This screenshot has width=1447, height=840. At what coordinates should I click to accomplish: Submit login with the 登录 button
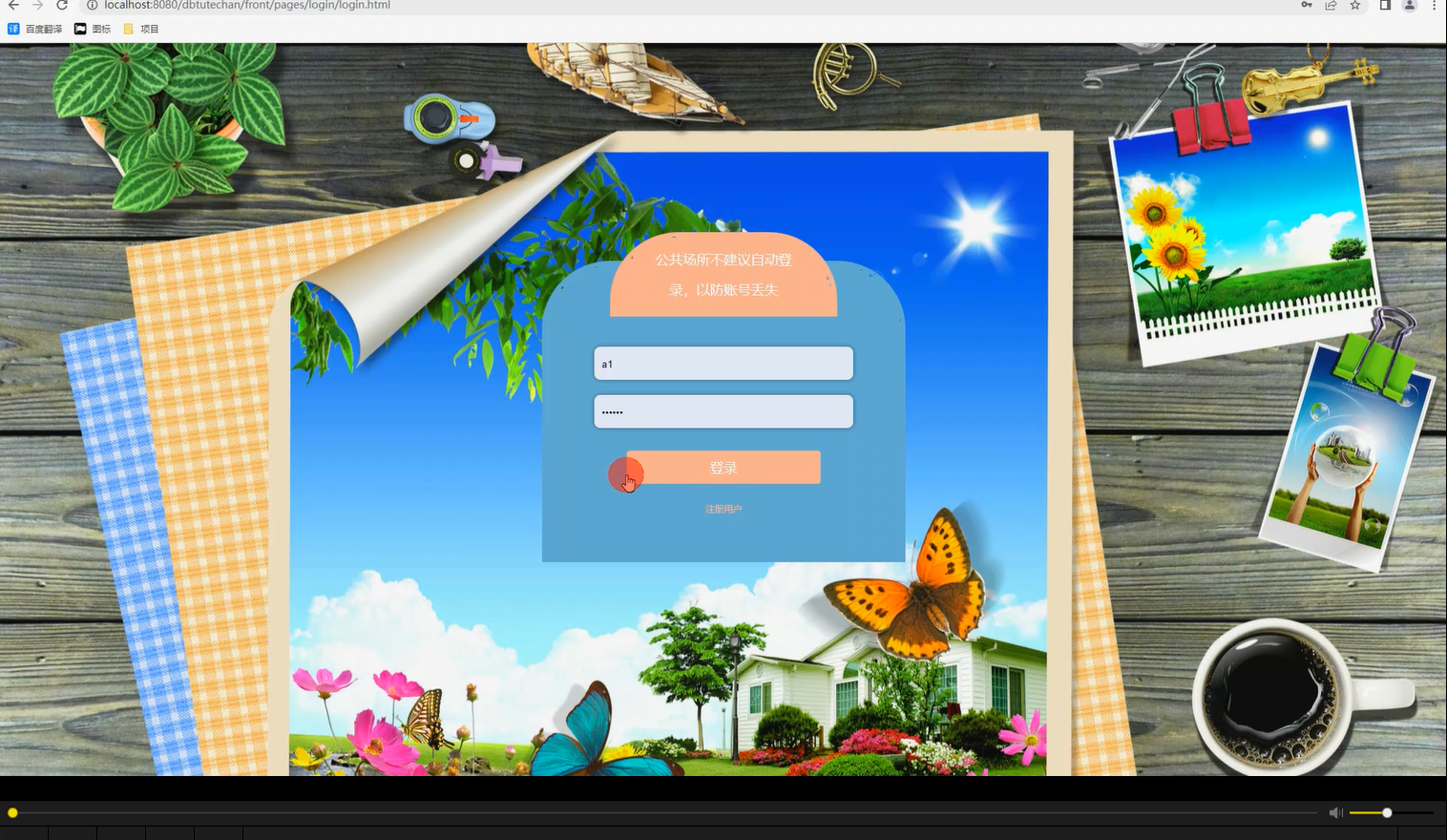[723, 468]
